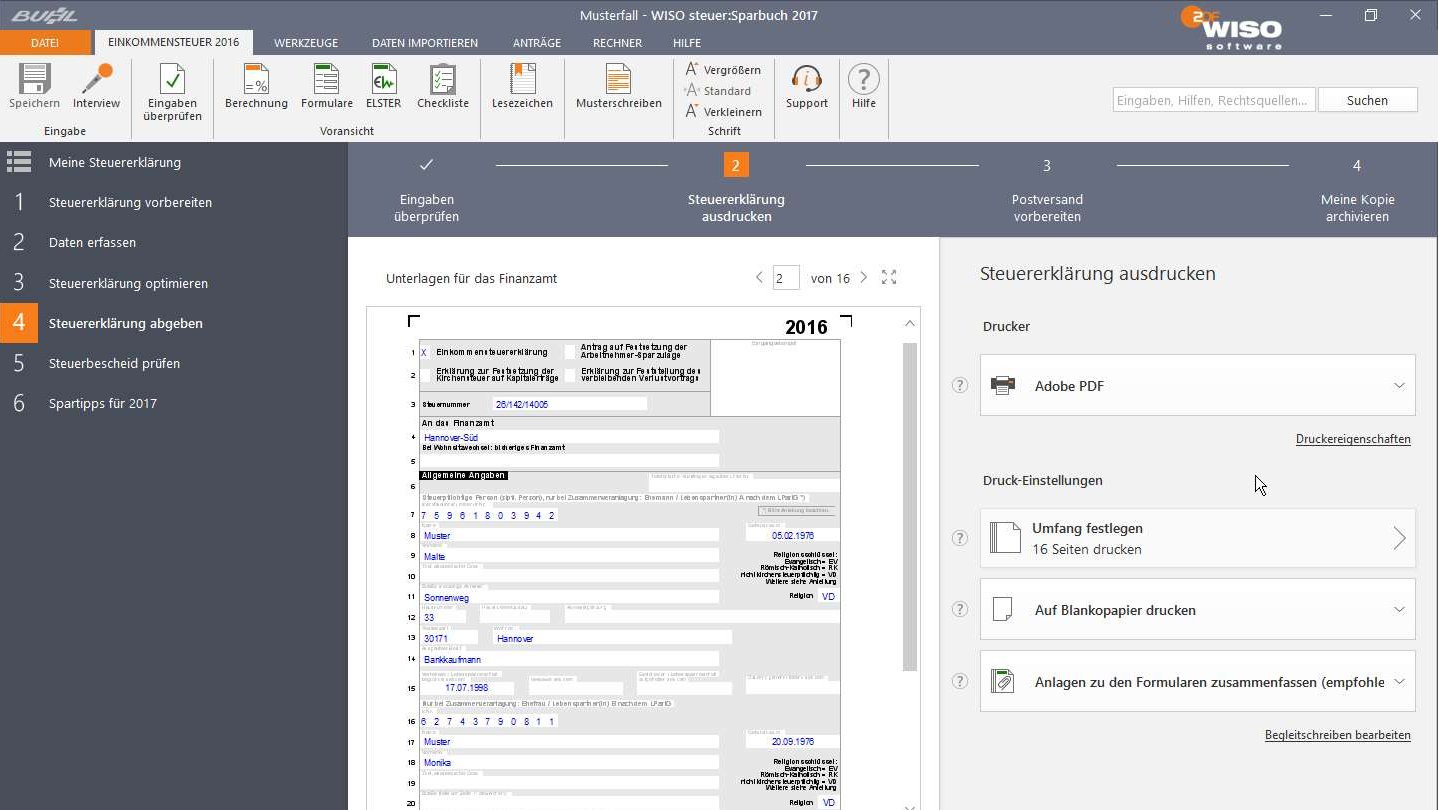Viewport: 1438px width, 810px height.
Task: Go to next preview page
Action: click(863, 278)
